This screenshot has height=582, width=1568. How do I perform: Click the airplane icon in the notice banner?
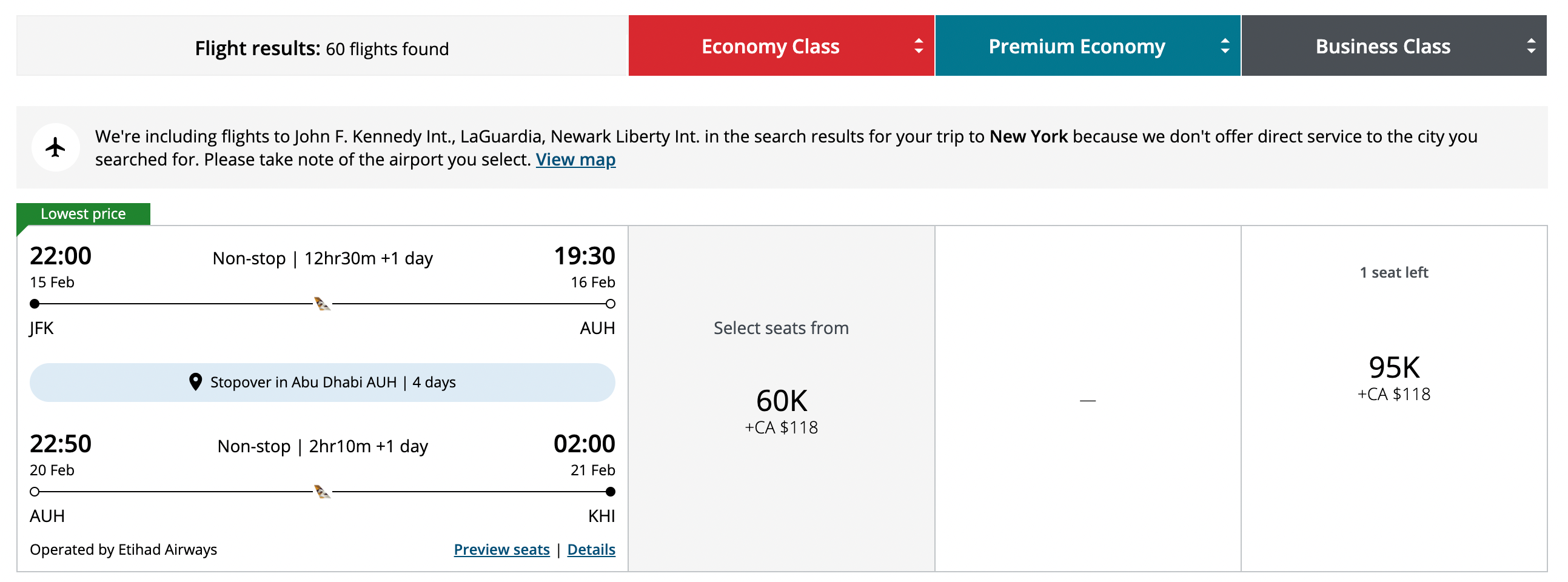click(55, 147)
